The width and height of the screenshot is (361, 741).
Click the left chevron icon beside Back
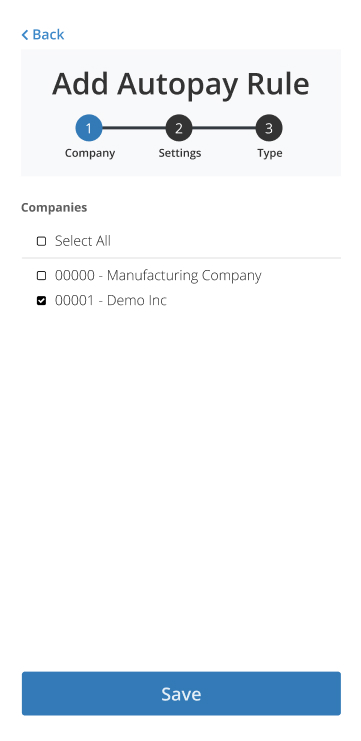pyautogui.click(x=25, y=34)
